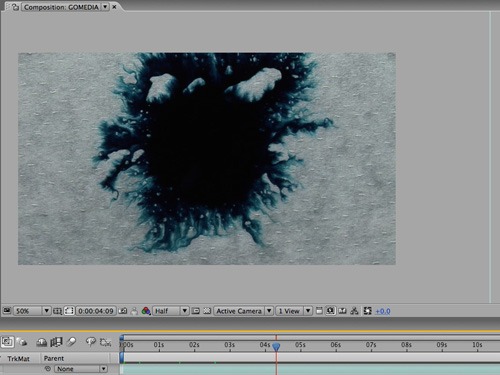The image size is (500, 375).
Task: Click the 05s mark on time ruler
Action: [300, 345]
